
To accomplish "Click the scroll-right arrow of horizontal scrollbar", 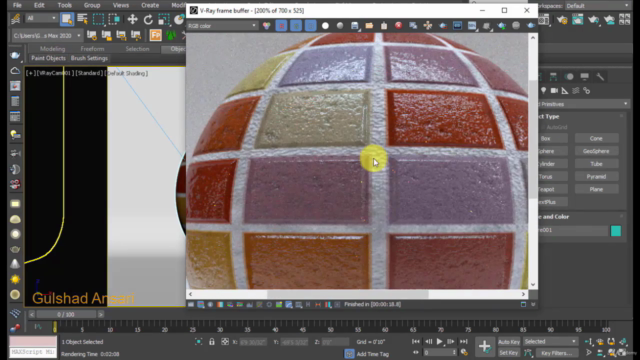I will tap(523, 294).
